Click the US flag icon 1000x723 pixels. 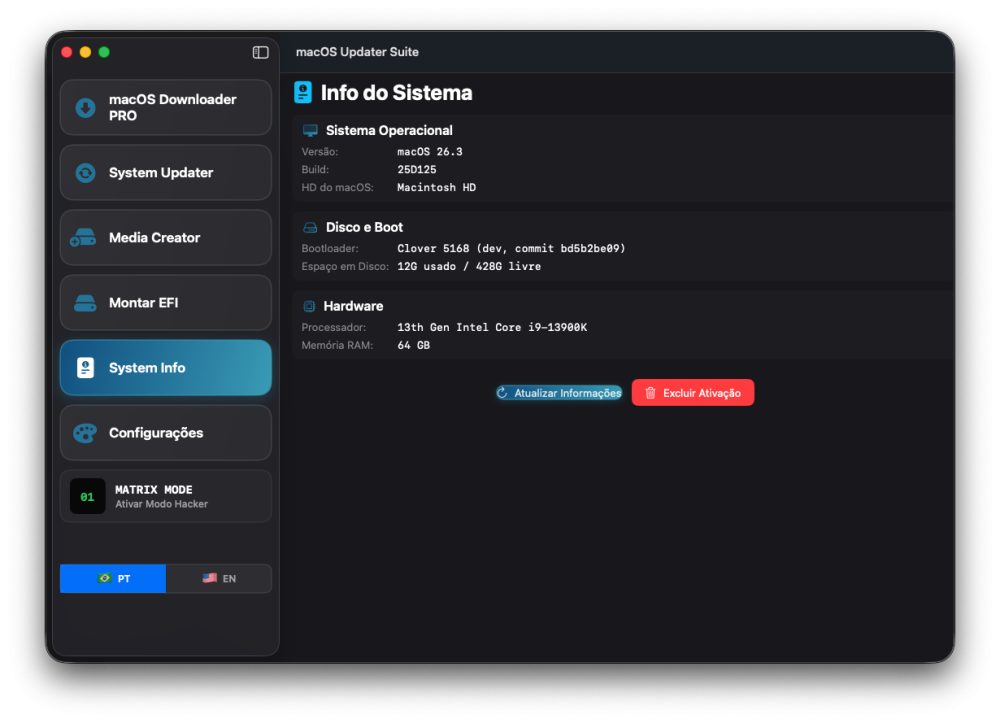point(209,578)
